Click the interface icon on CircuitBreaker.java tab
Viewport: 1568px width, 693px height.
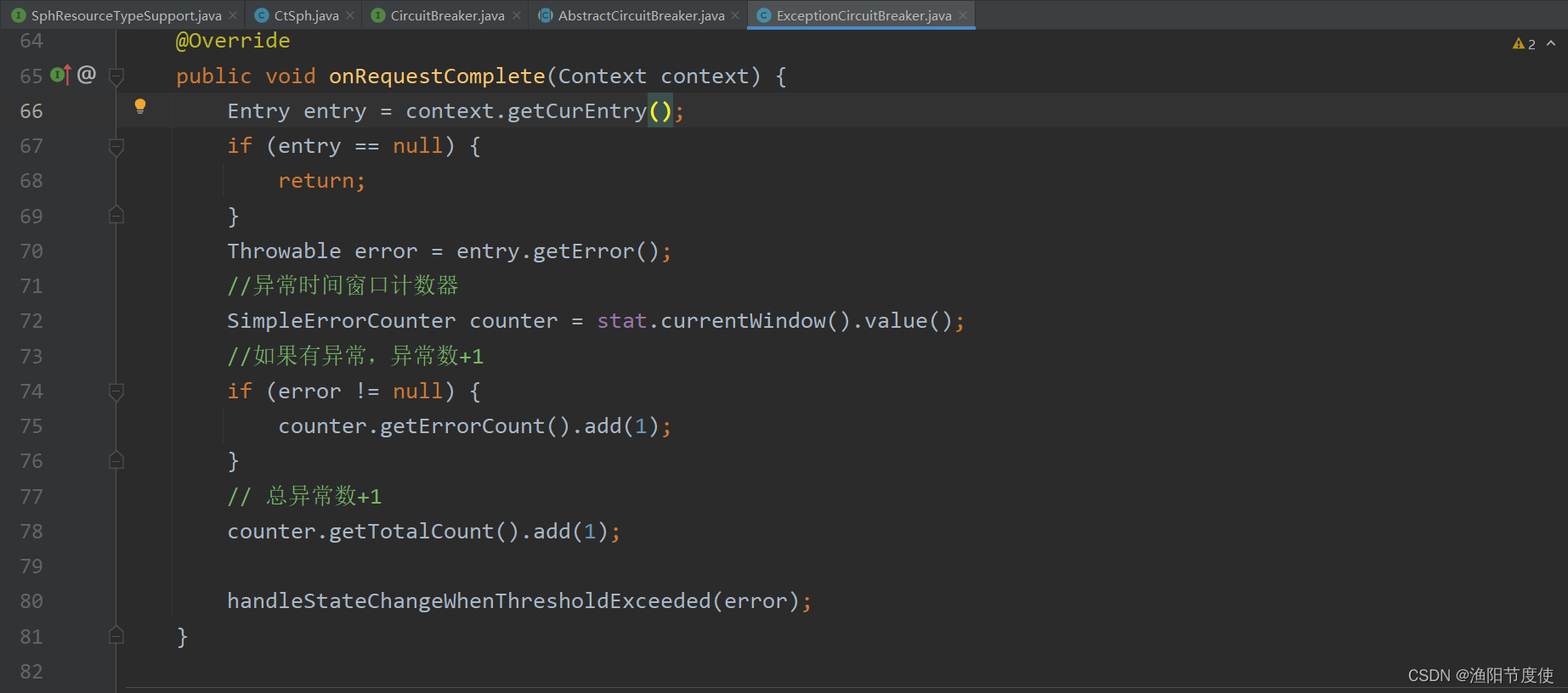point(378,15)
